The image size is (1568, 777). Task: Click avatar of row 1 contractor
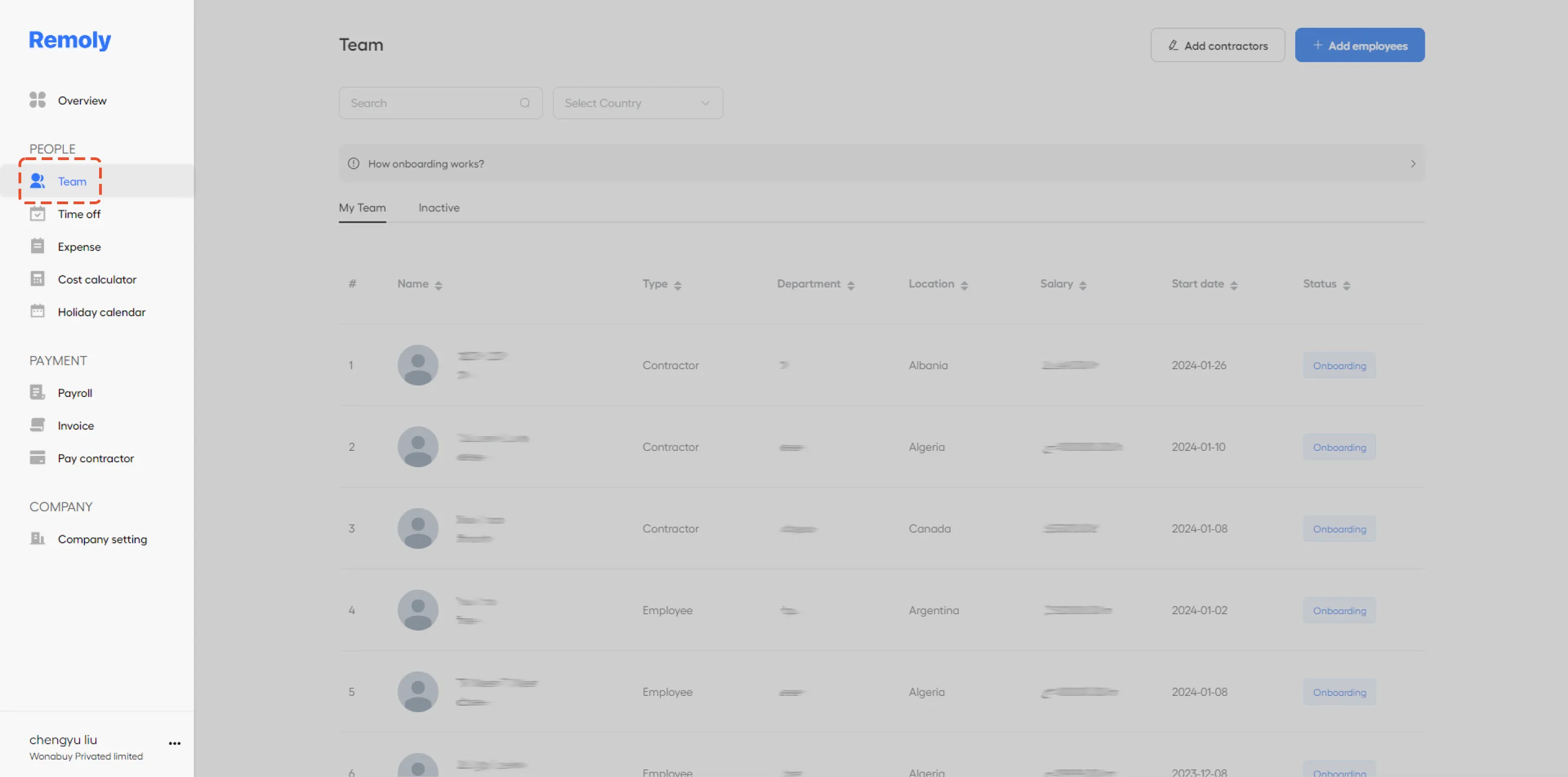(x=418, y=365)
